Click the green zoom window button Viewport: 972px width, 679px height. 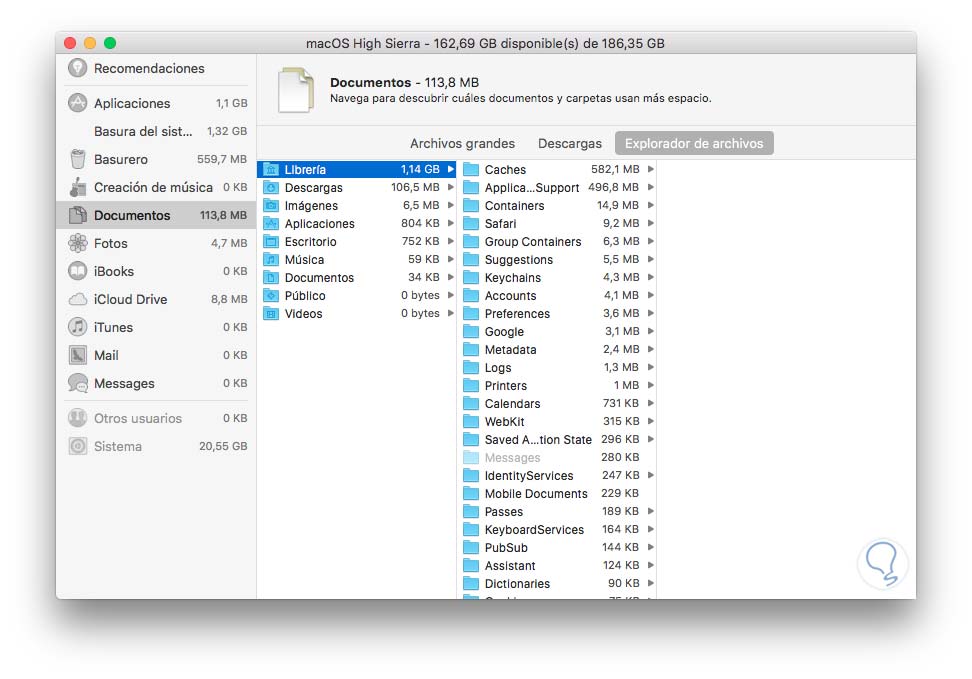pyautogui.click(x=110, y=43)
